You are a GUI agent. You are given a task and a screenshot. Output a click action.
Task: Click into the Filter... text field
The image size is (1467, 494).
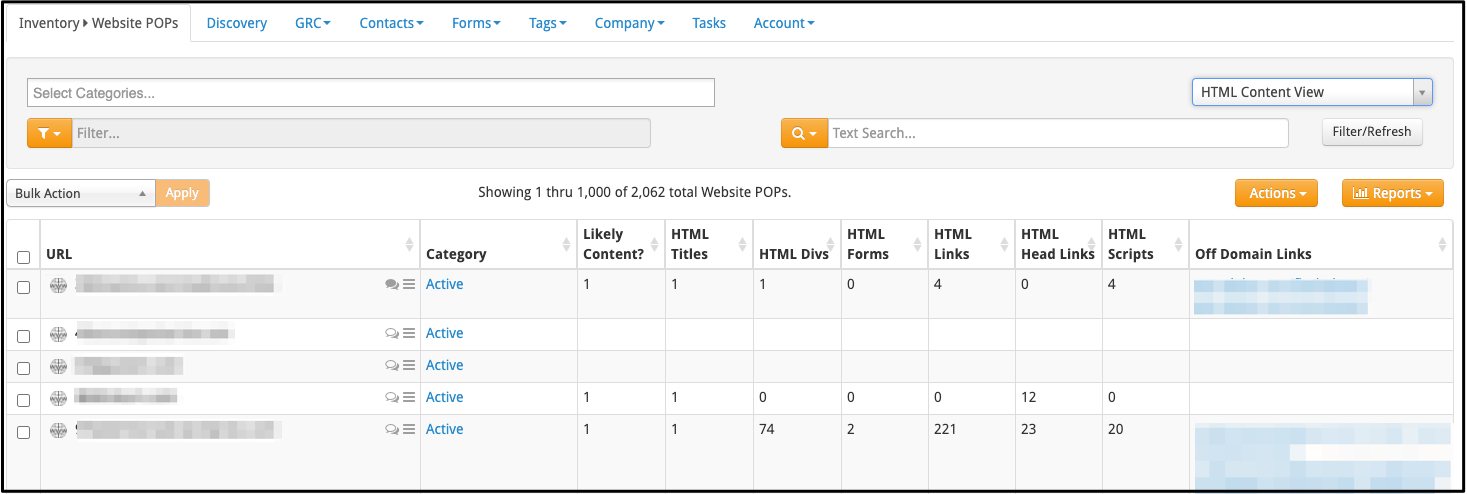point(361,133)
